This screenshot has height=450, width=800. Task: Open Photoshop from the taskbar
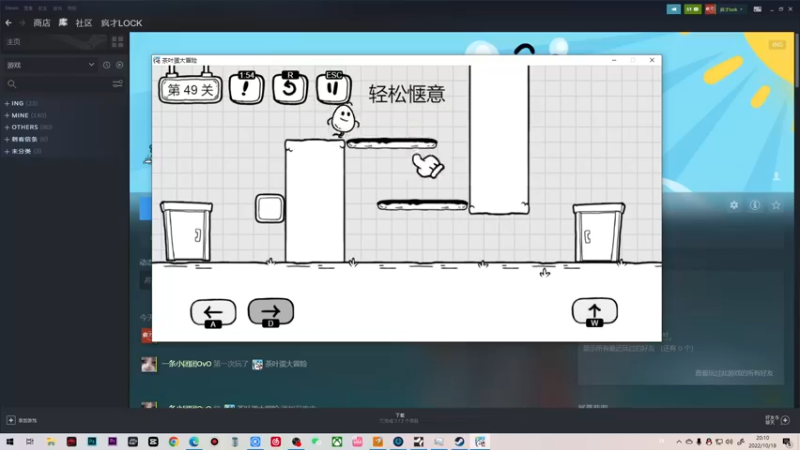pyautogui.click(x=92, y=442)
